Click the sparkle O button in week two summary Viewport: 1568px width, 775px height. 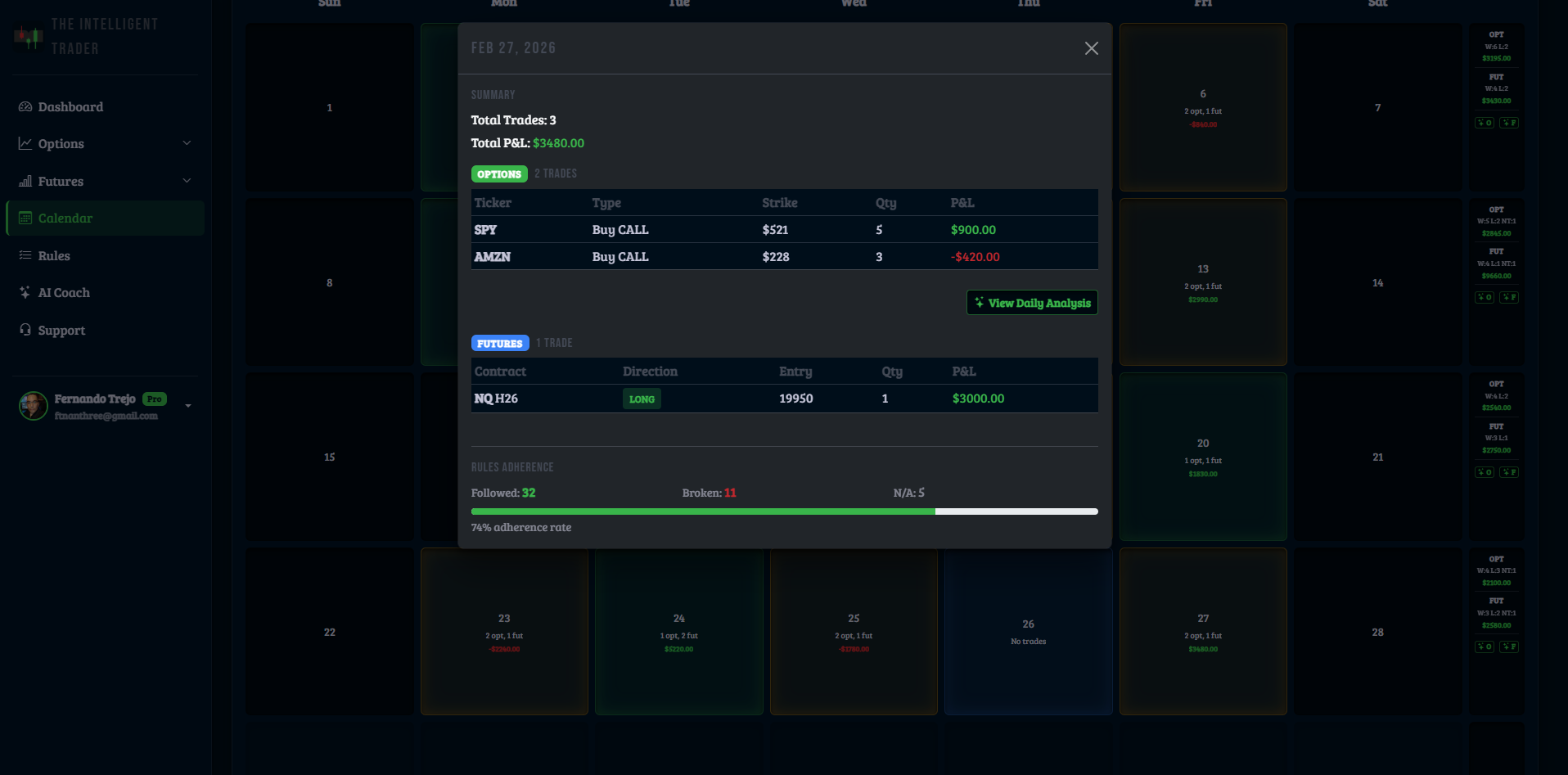[x=1484, y=297]
